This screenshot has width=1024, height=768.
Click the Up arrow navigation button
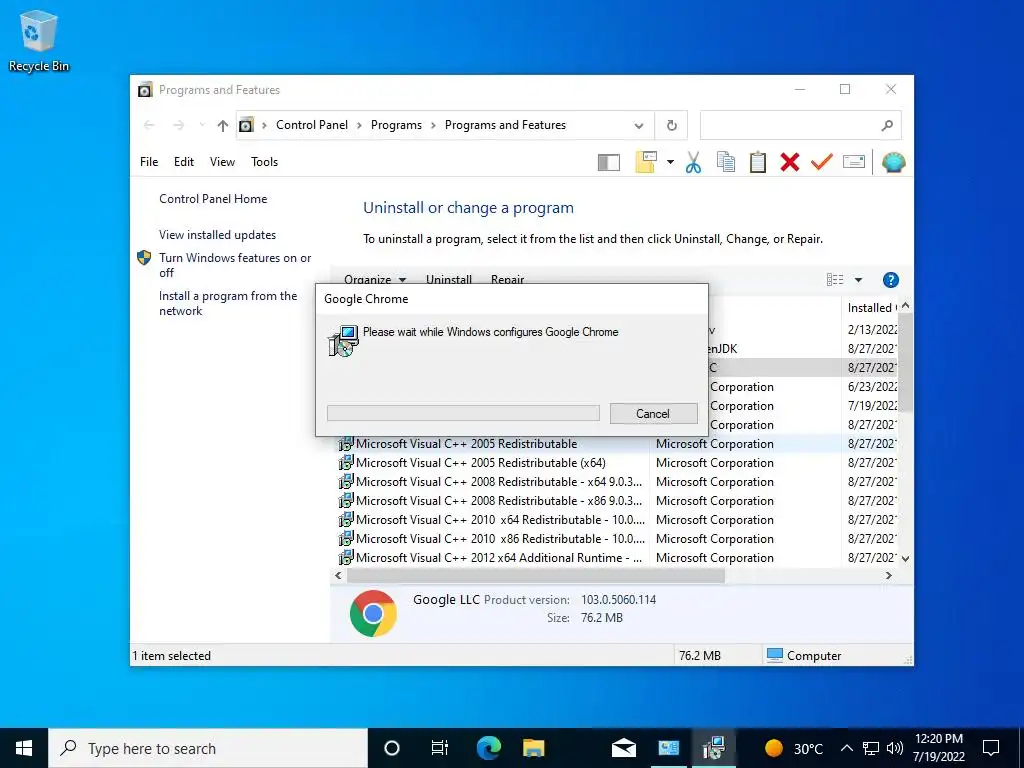(223, 125)
